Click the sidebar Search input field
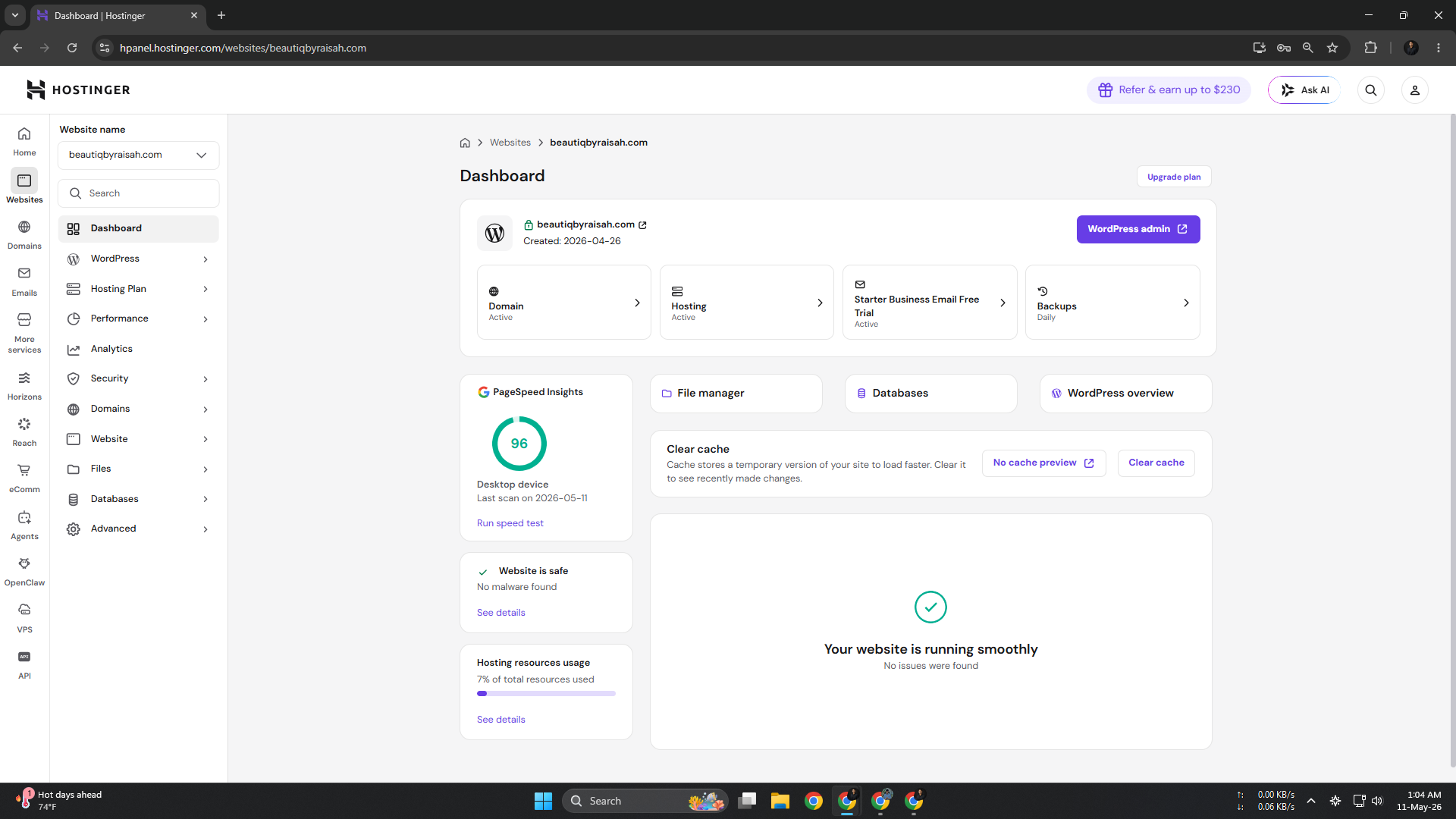The height and width of the screenshot is (819, 1456). [x=139, y=193]
